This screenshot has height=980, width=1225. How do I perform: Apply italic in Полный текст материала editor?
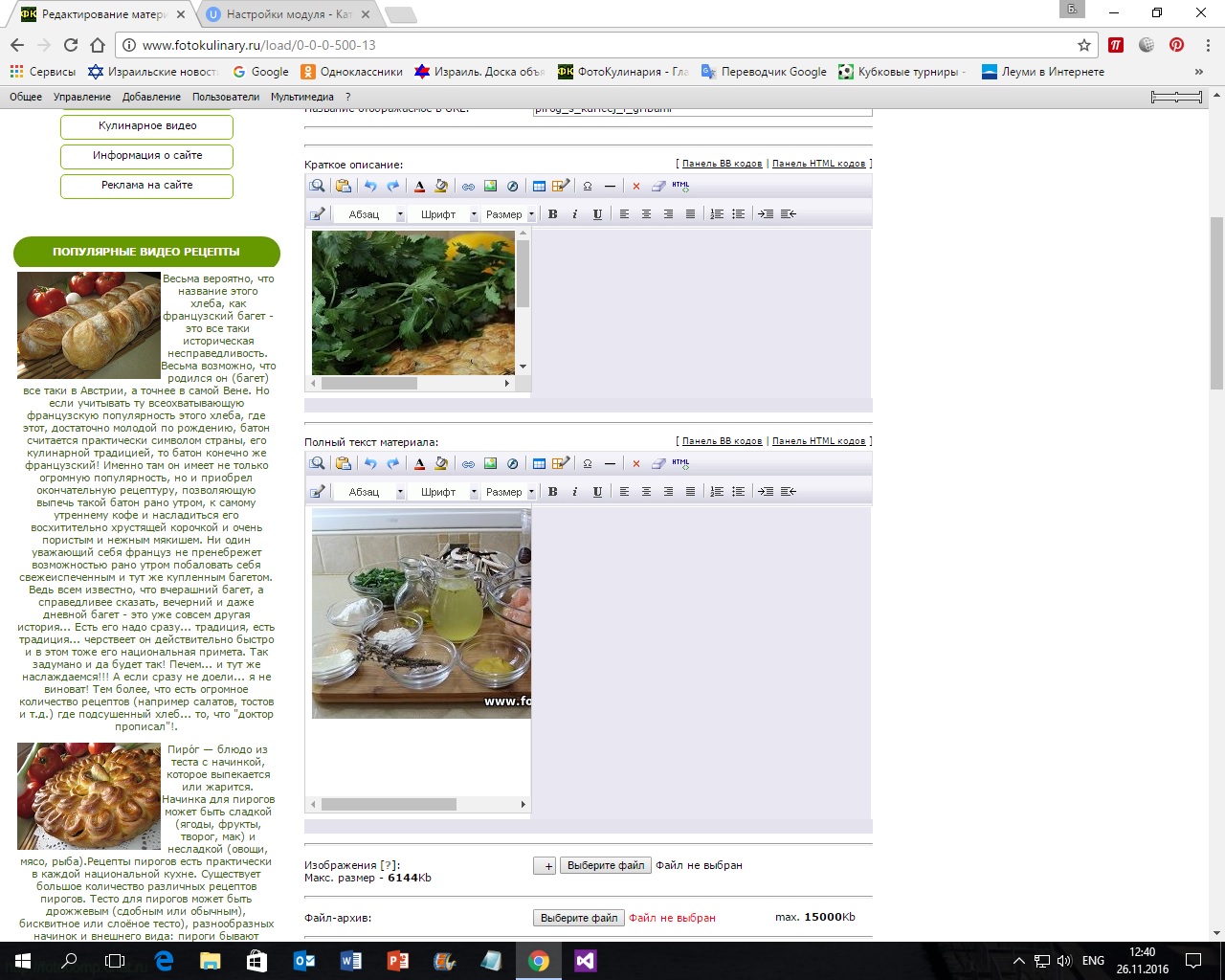574,492
